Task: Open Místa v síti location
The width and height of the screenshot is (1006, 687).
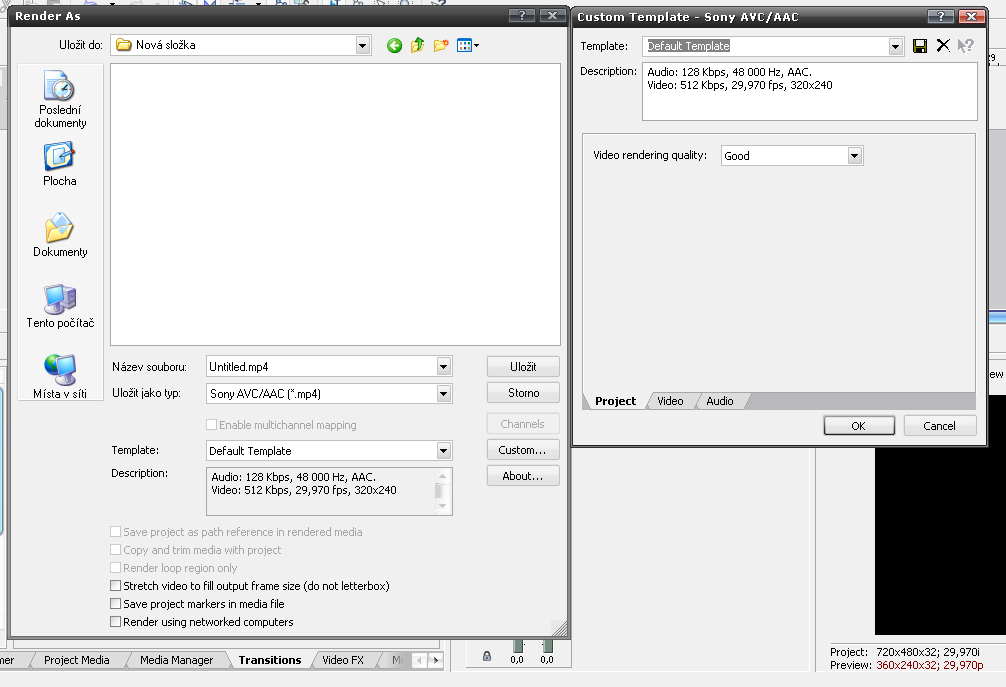Action: click(60, 377)
